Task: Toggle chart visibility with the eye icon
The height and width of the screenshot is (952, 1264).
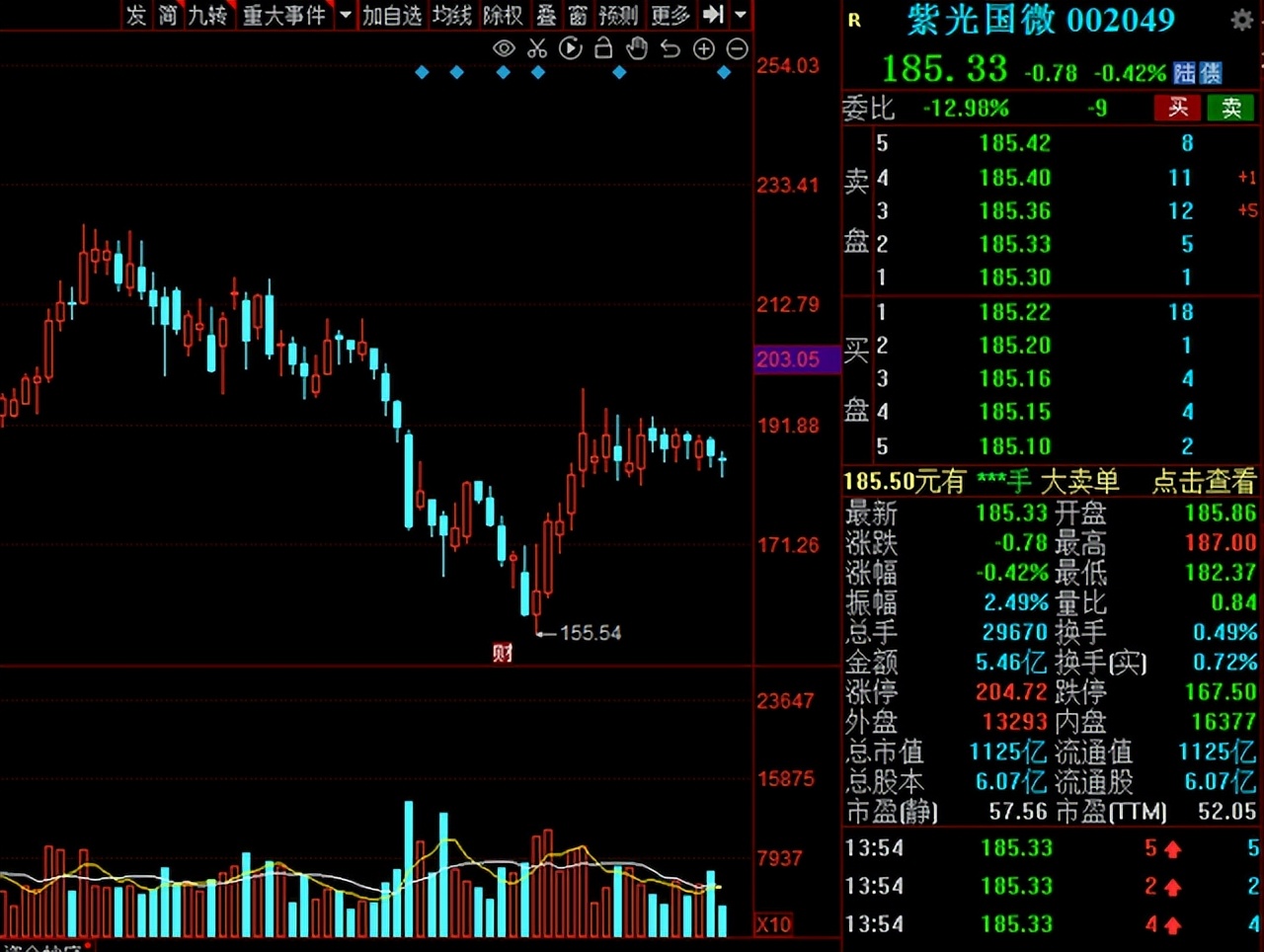Action: (x=504, y=48)
